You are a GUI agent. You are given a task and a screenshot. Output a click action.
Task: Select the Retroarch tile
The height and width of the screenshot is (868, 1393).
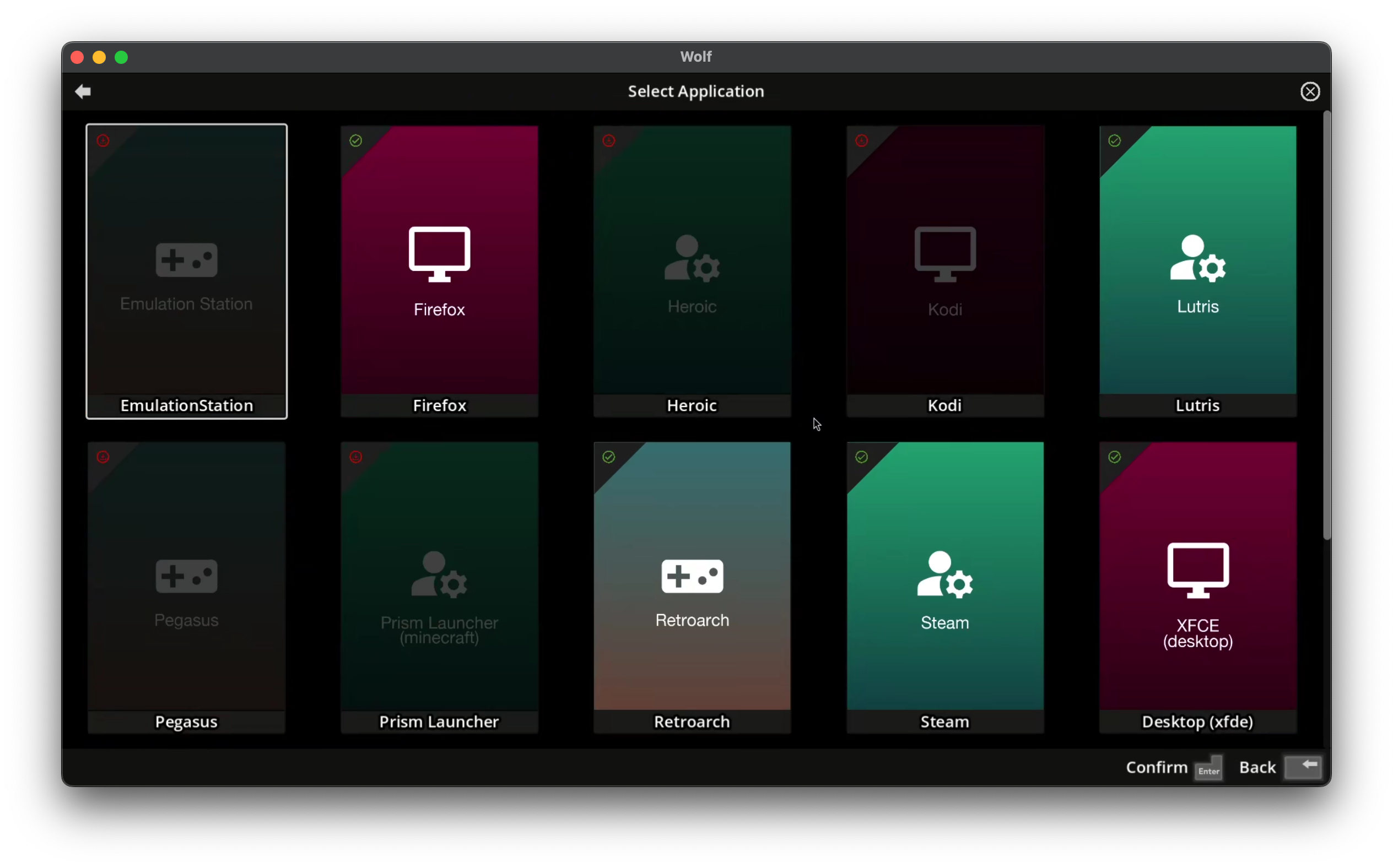pos(692,585)
